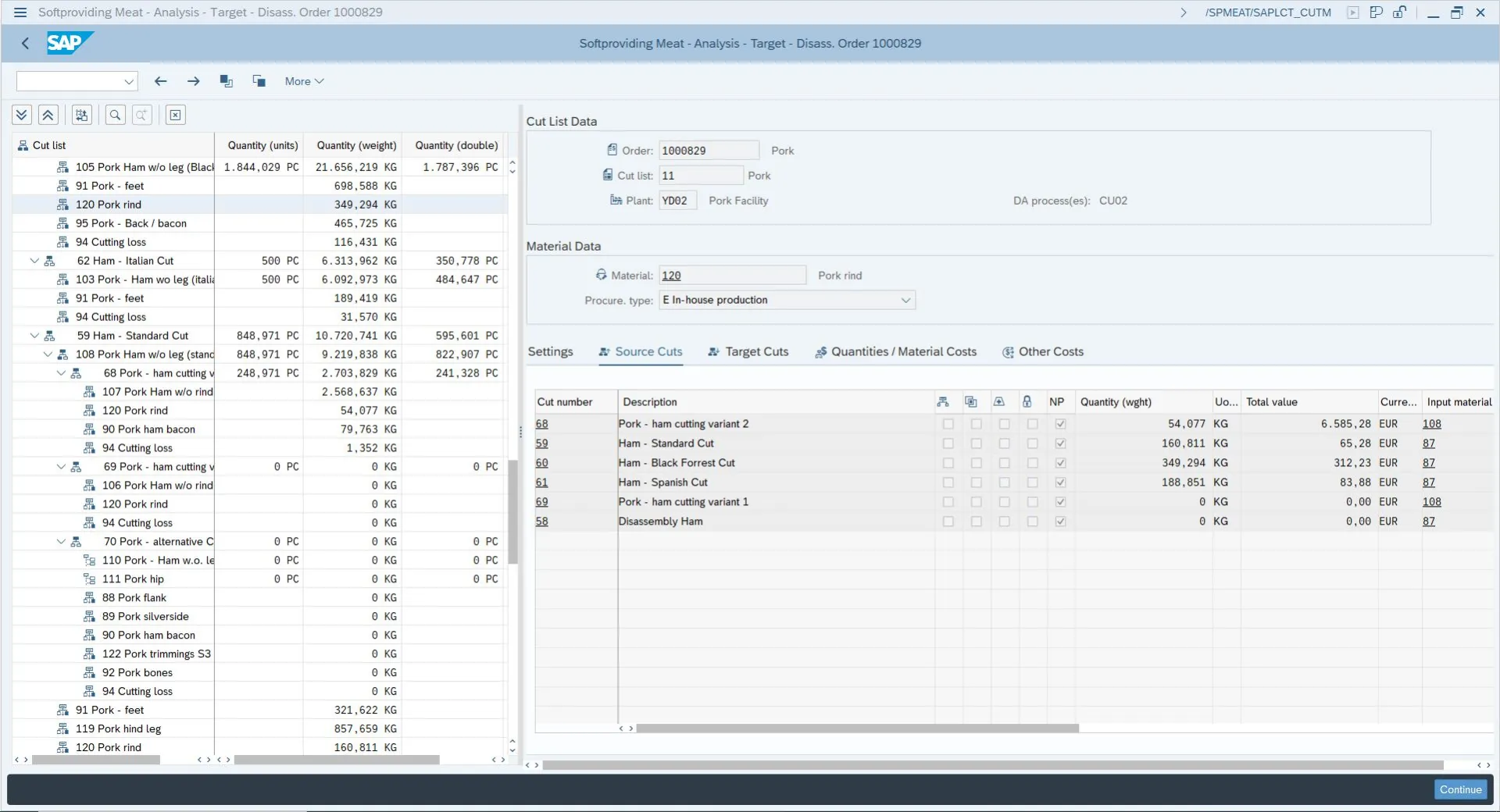Toggle NP checkbox for Pork - ham cutting variant 1
The image size is (1500, 812).
click(1060, 502)
